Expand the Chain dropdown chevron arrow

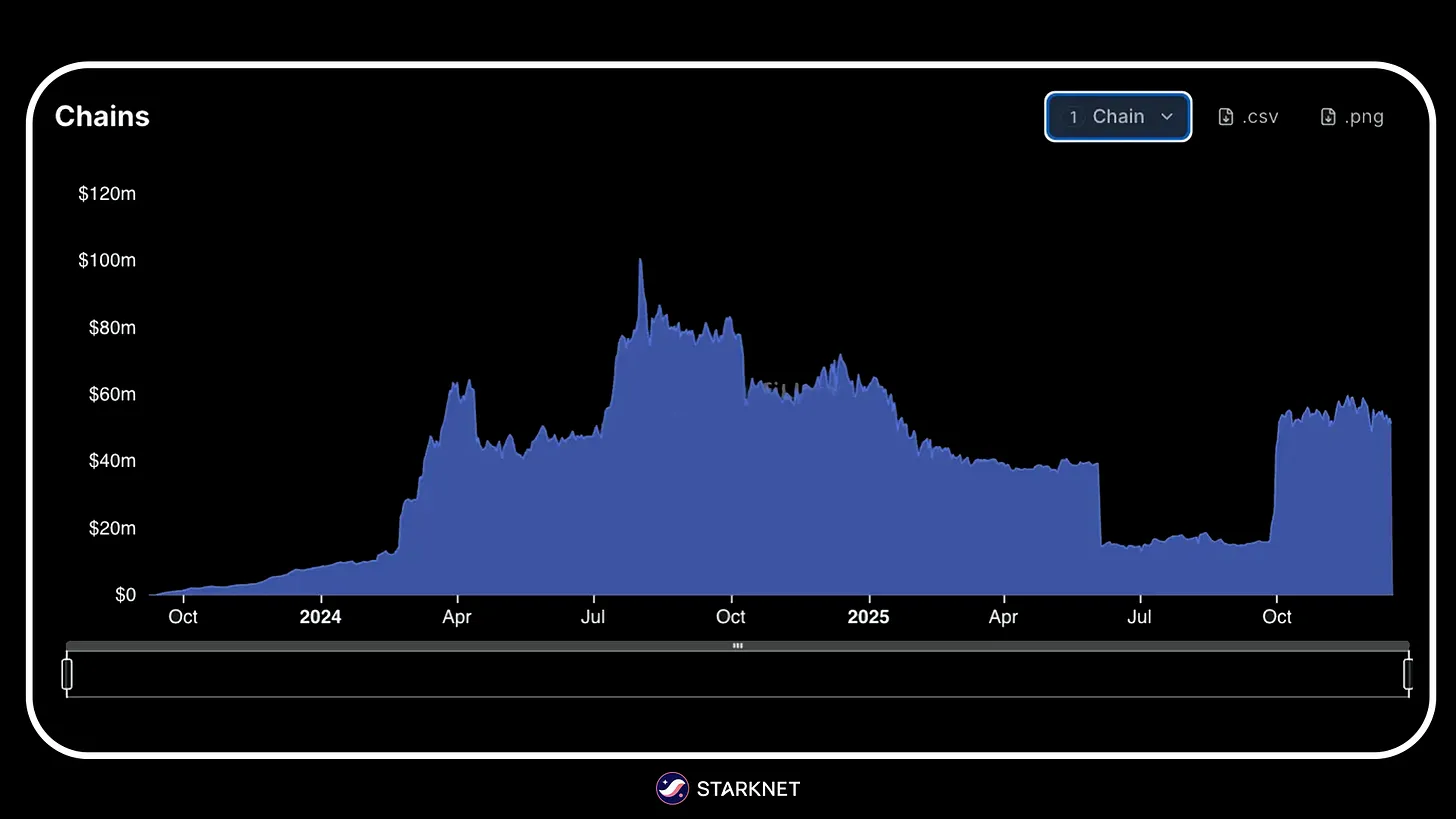(x=1166, y=117)
